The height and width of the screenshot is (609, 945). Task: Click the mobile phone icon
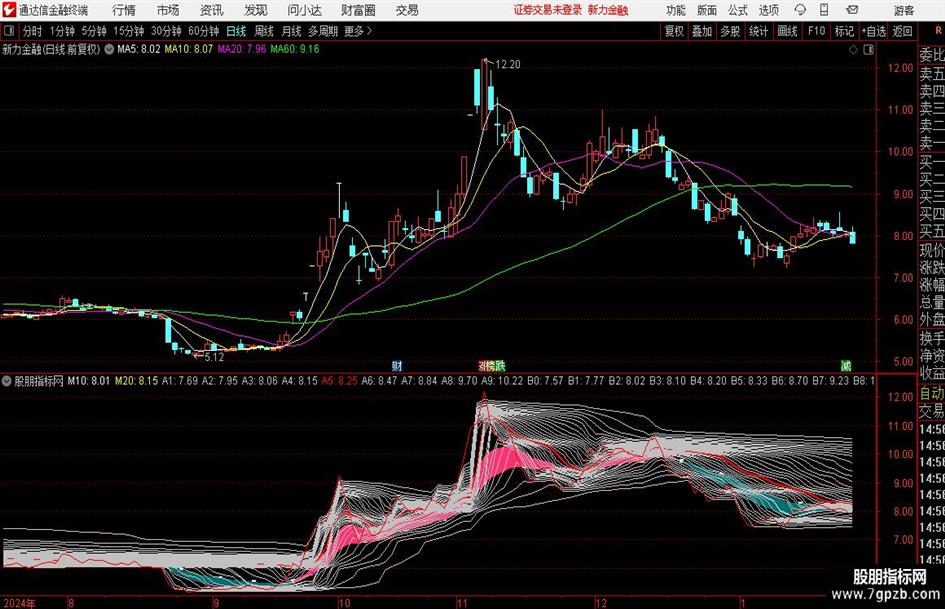(824, 10)
